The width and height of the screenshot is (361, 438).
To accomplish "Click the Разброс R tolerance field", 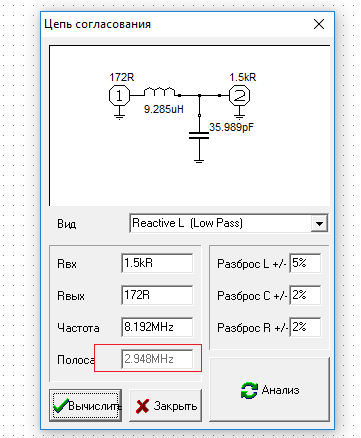I will [x=305, y=327].
